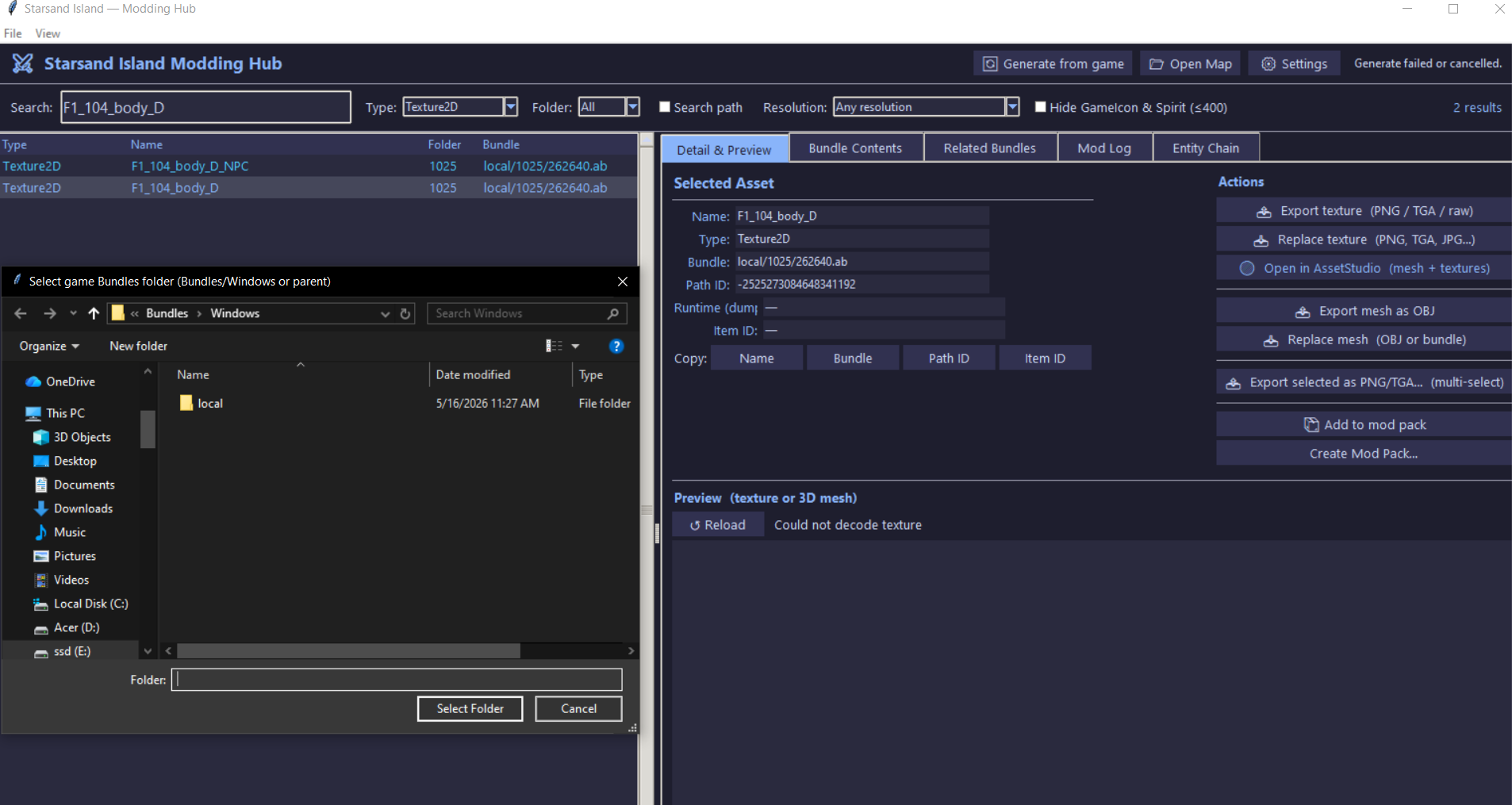The width and height of the screenshot is (1512, 805).
Task: Click the Copy Path ID button
Action: (x=949, y=358)
